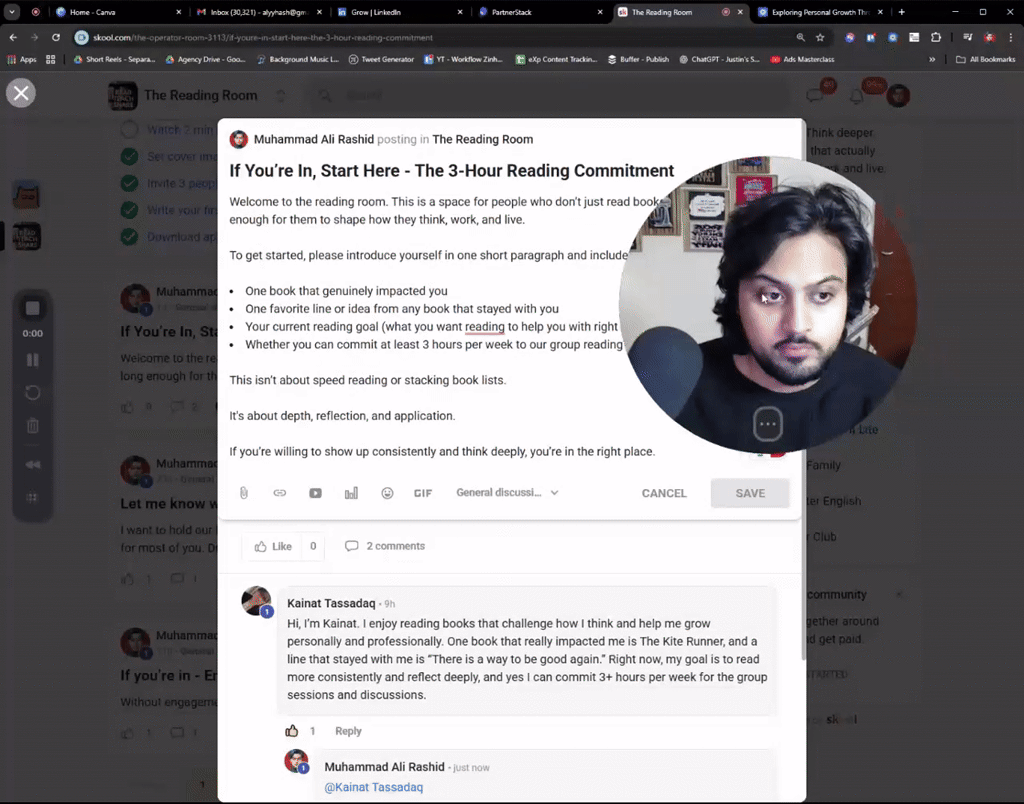Close the post overlay with X button

pos(21,93)
